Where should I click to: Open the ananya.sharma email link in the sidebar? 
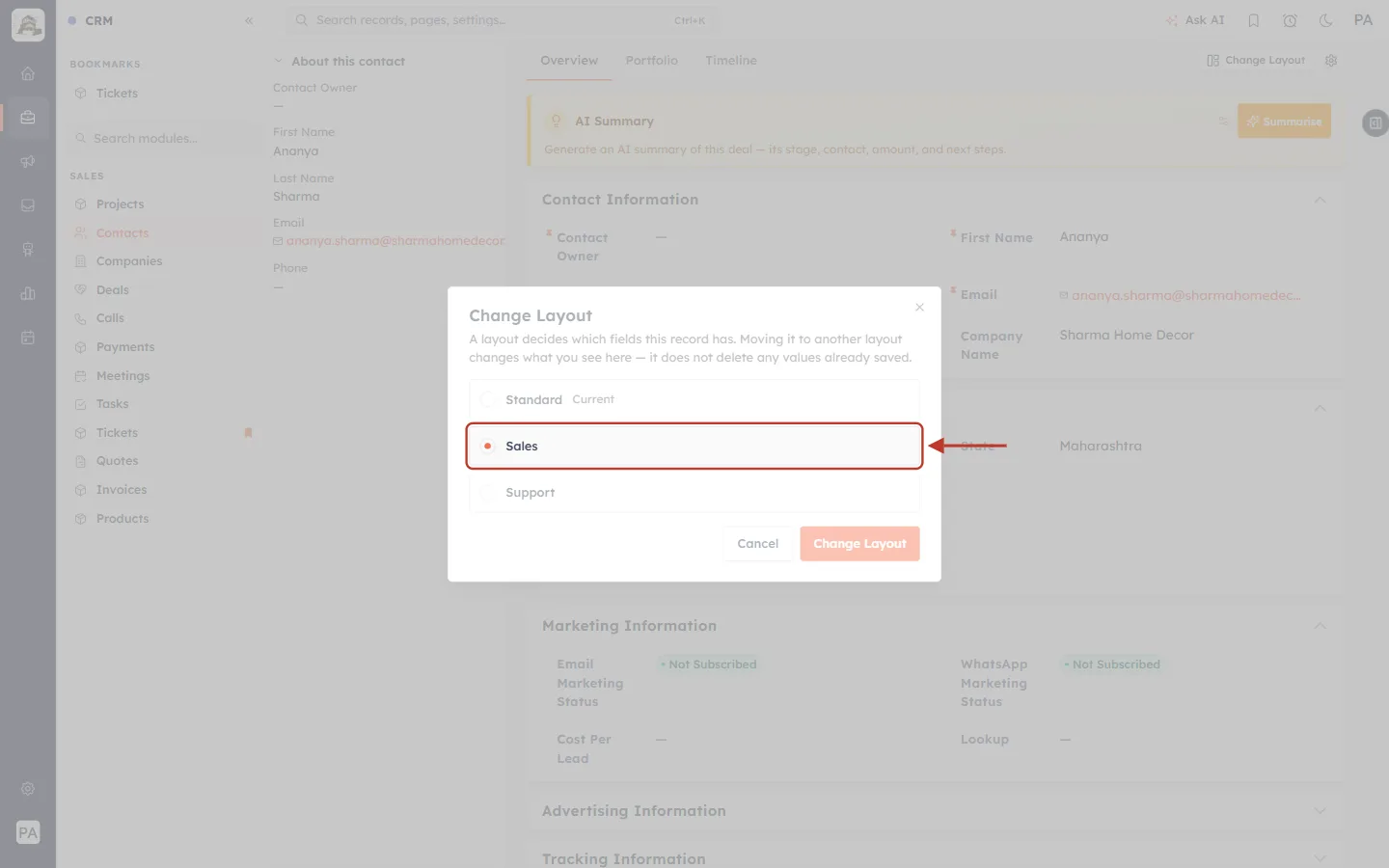pyautogui.click(x=395, y=241)
